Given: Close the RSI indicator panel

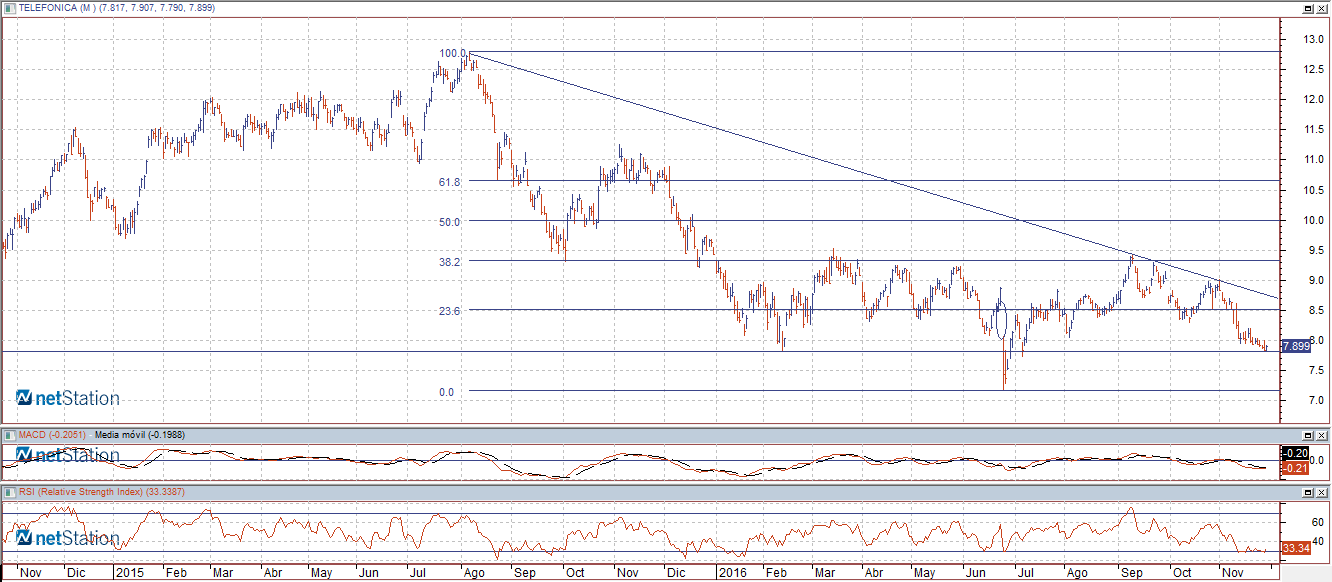Looking at the screenshot, I should tap(1322, 492).
